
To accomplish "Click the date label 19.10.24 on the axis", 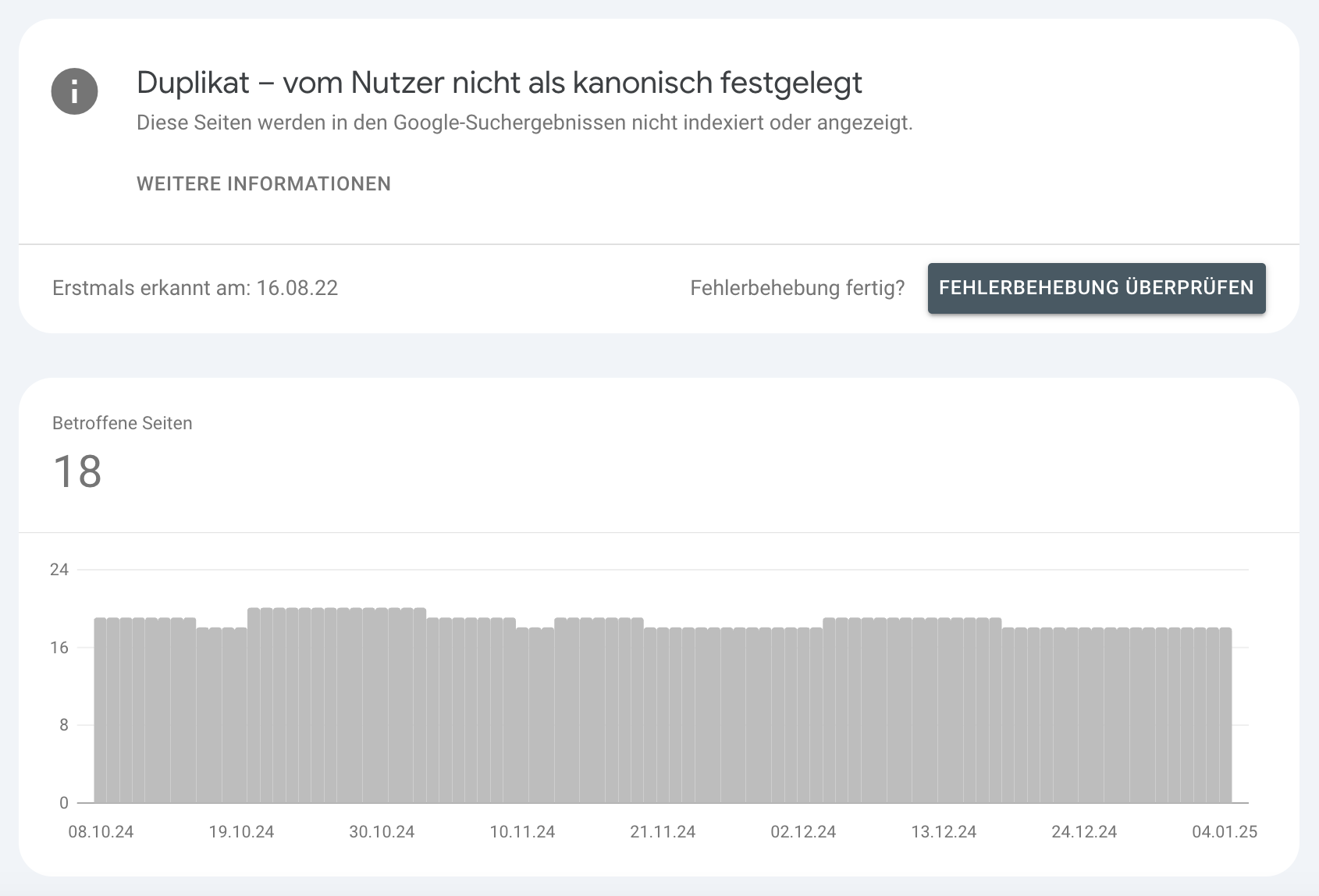I will pos(242,832).
